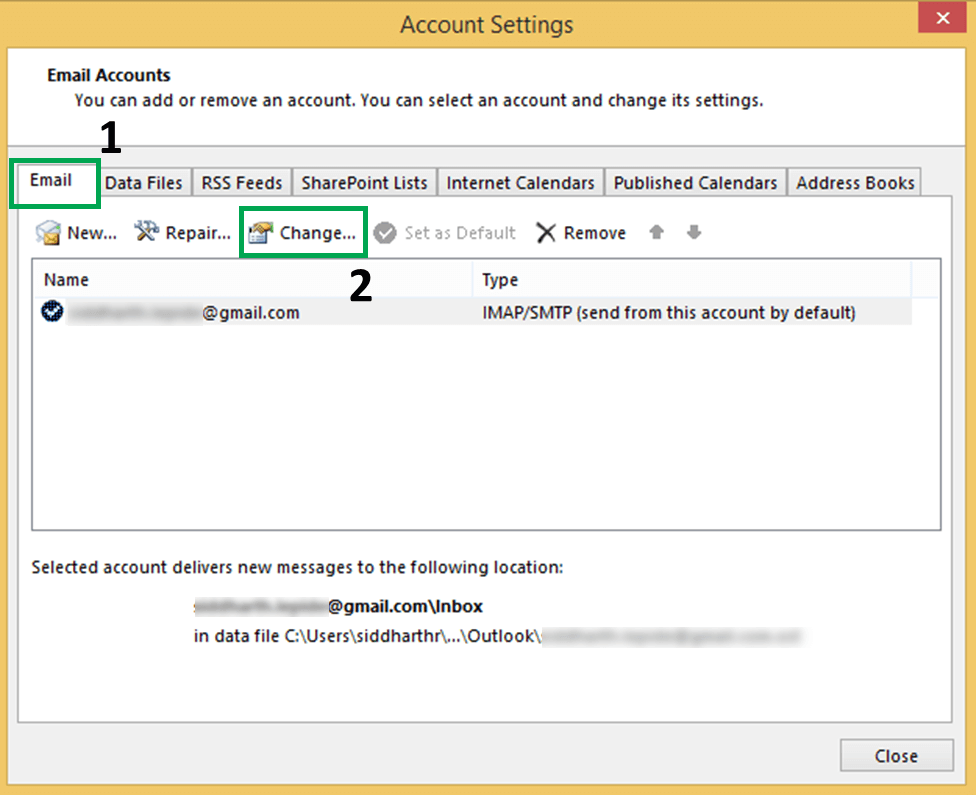
Task: Switch to Address Books tab
Action: [855, 183]
